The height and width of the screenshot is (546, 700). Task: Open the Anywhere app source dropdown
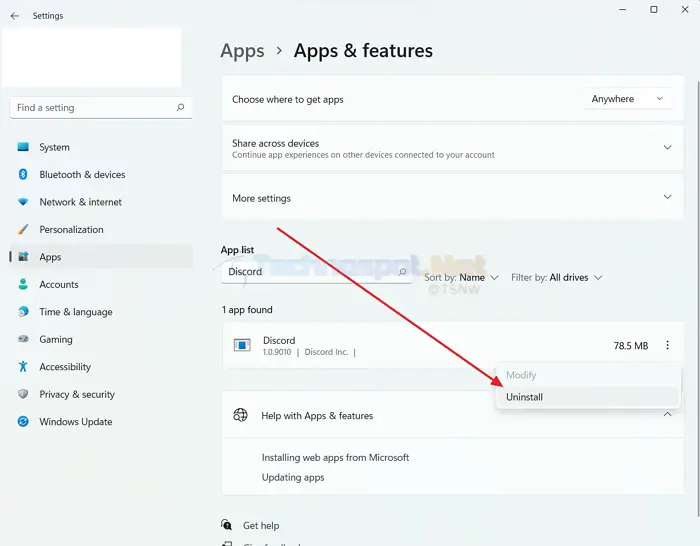627,99
